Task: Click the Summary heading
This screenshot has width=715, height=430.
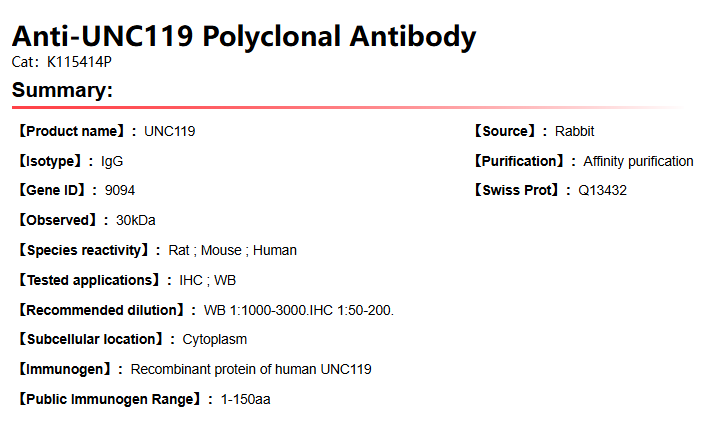Action: tap(62, 91)
